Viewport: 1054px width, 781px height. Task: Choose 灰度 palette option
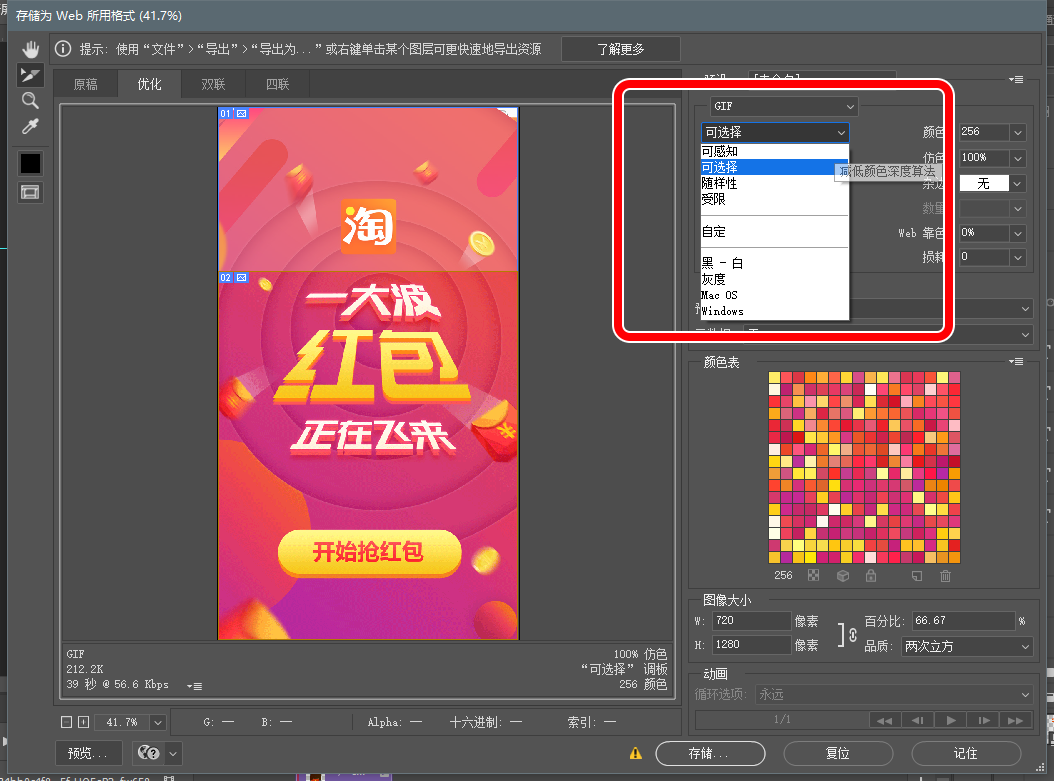(774, 279)
